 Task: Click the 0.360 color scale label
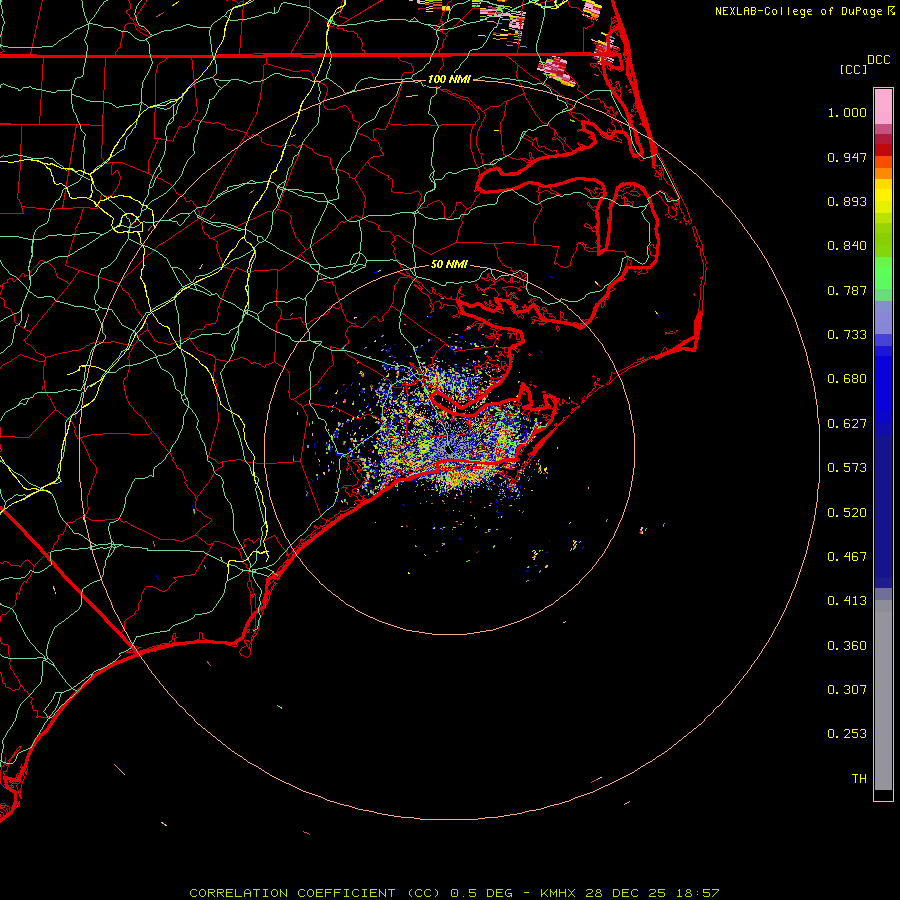[x=847, y=646]
